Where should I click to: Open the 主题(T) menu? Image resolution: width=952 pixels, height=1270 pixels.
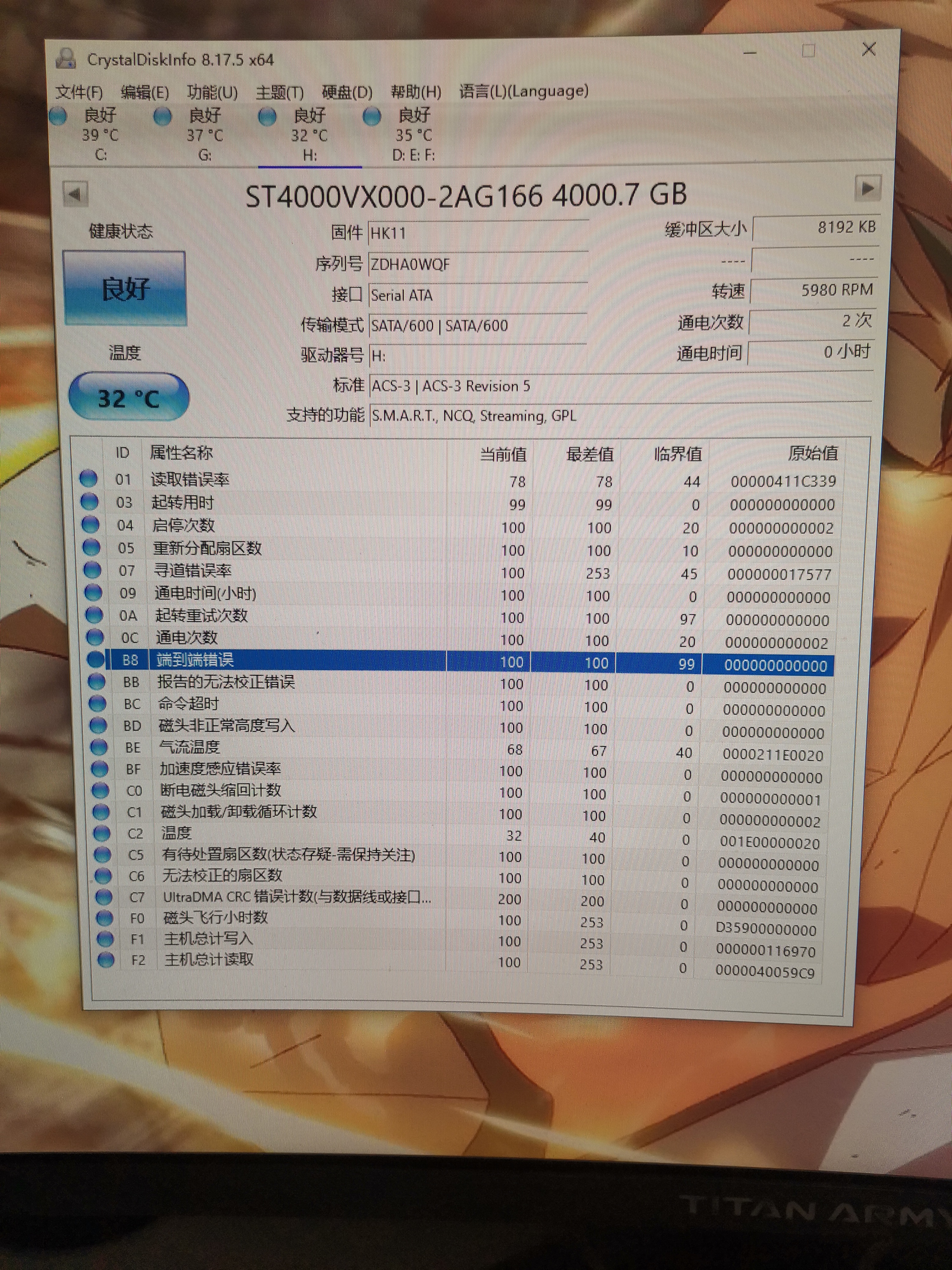click(280, 92)
